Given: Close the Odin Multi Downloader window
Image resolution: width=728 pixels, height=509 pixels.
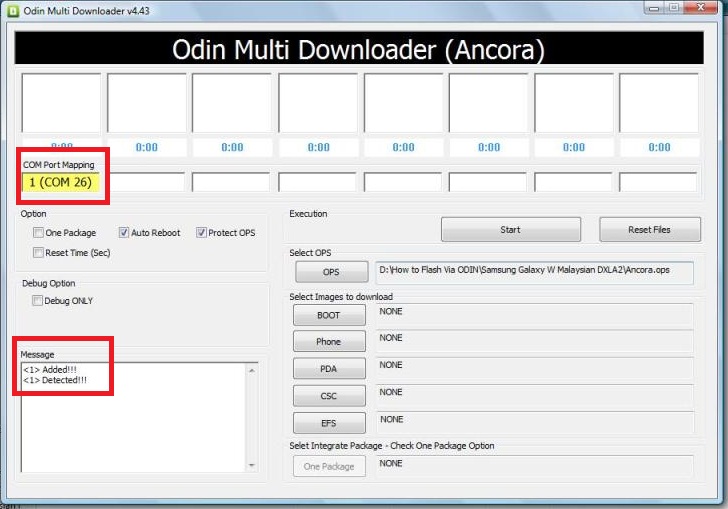Looking at the screenshot, I should point(701,7).
